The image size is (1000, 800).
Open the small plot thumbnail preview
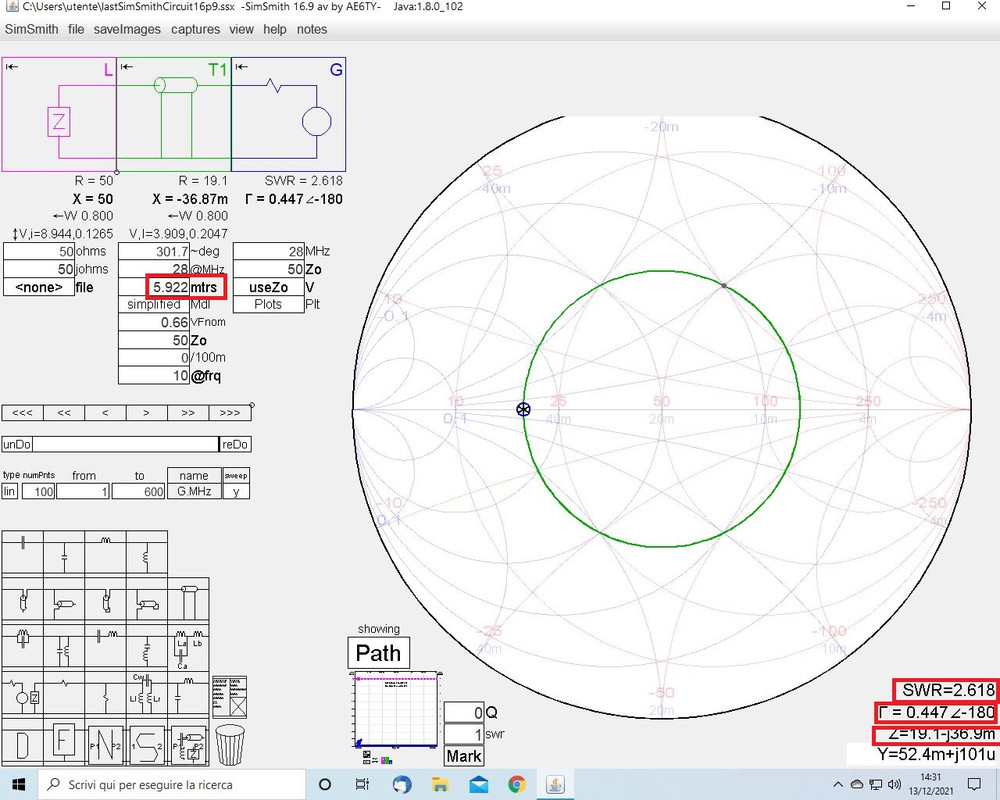coord(395,709)
